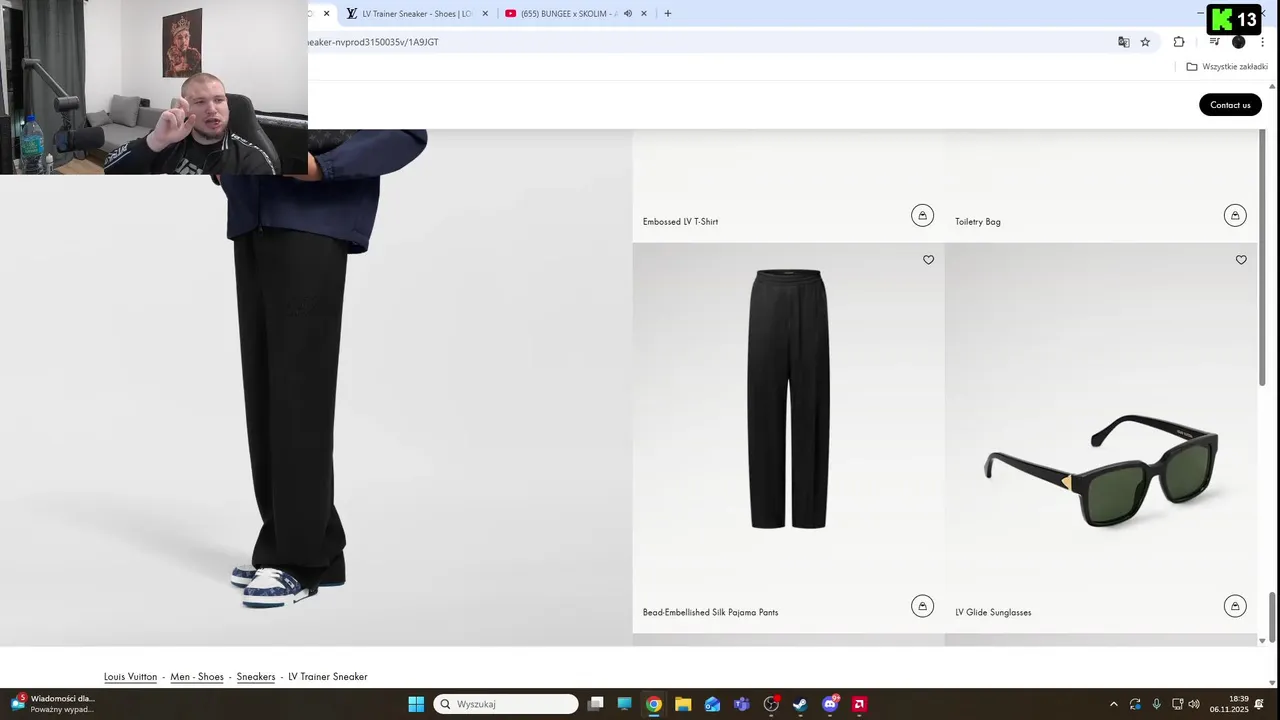The image size is (1280, 720).
Task: Click the microphone tray icon
Action: 1156,704
